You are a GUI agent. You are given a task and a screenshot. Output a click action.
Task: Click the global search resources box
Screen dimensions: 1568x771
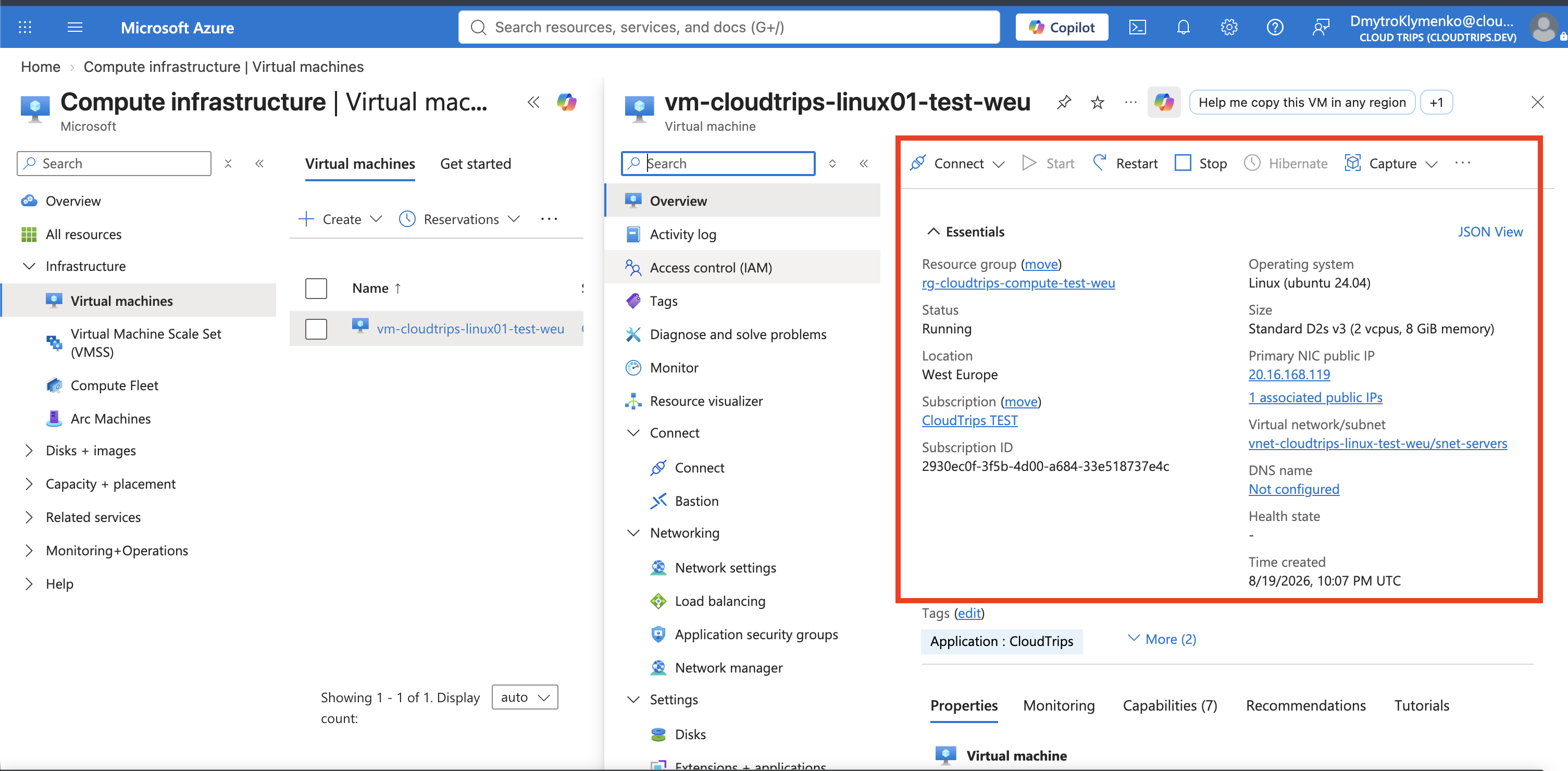[x=729, y=28]
